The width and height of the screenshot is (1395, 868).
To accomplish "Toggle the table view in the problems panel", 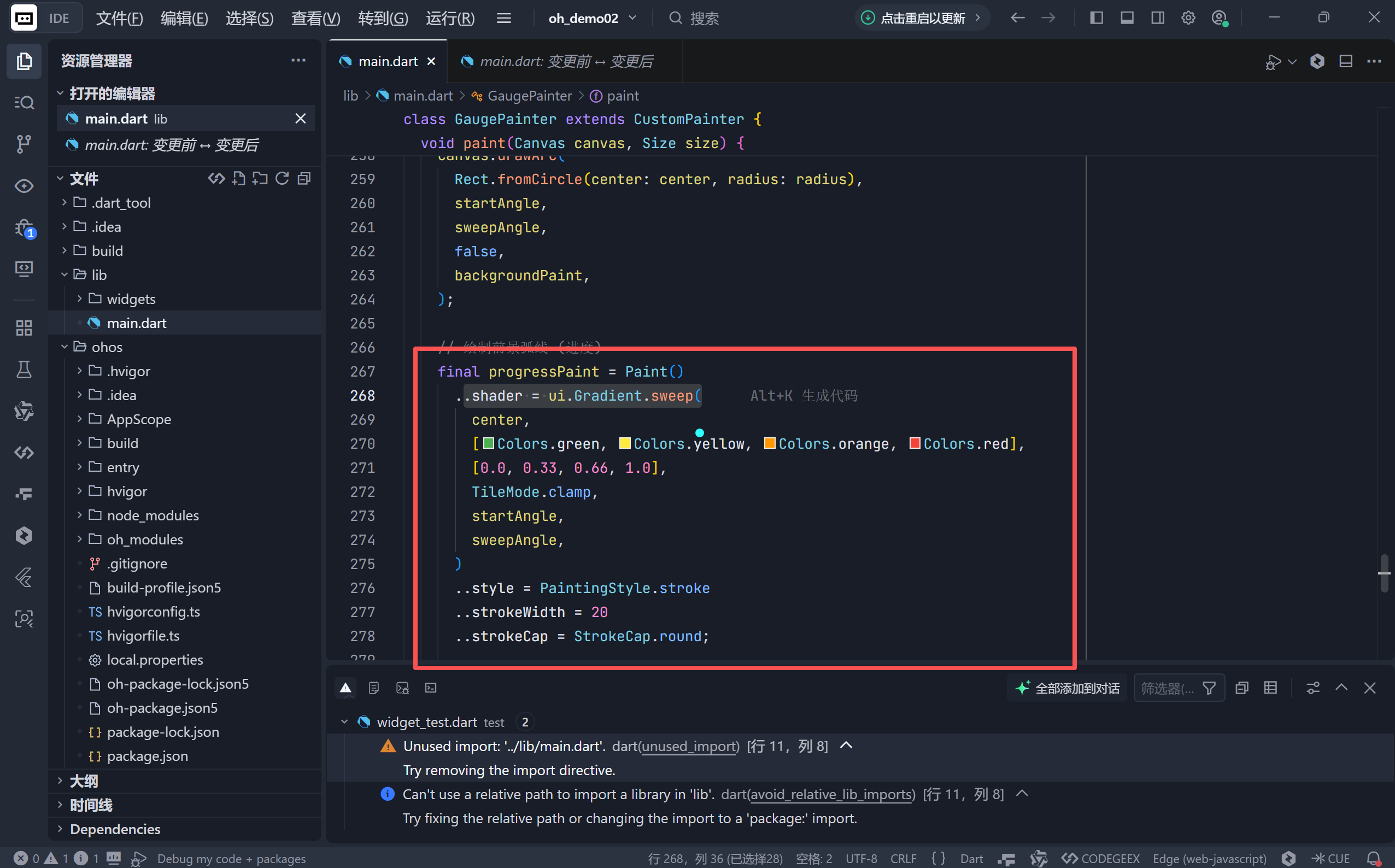I will point(1270,688).
